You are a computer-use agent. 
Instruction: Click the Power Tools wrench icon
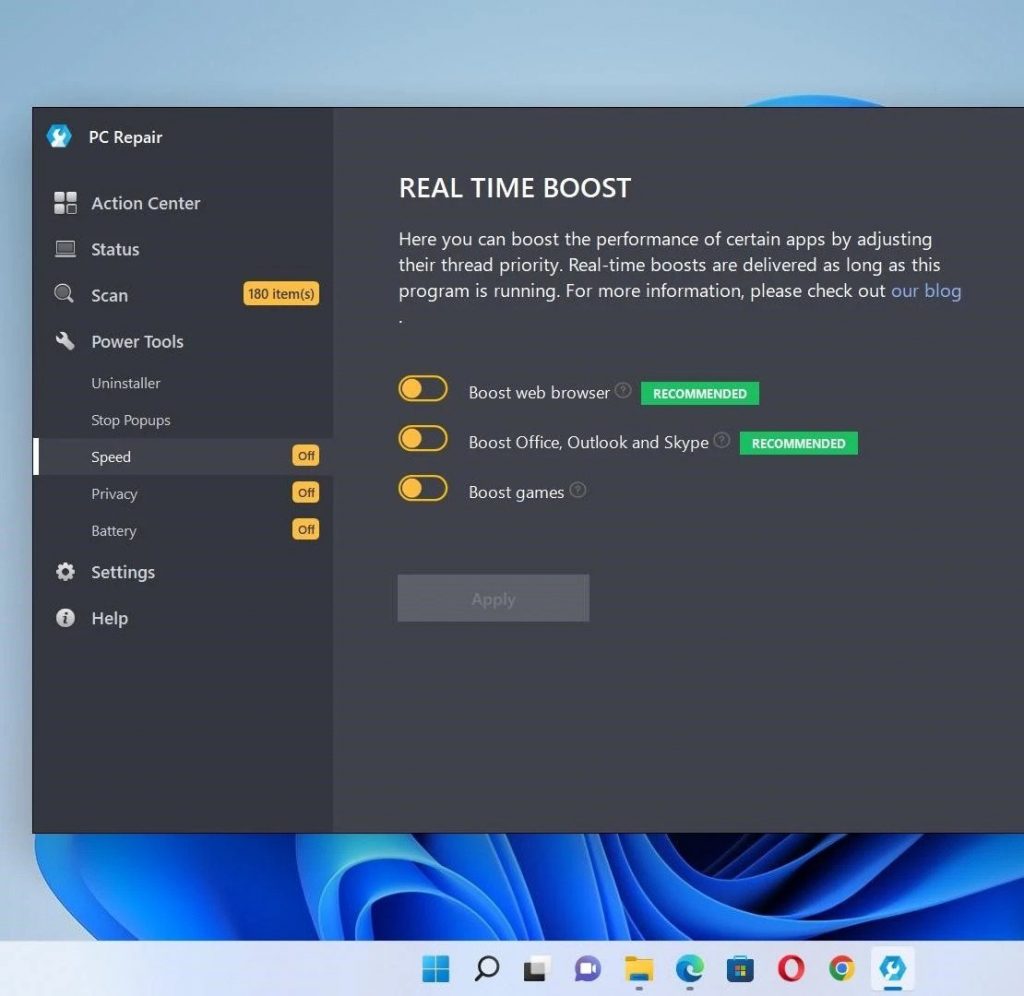click(x=65, y=341)
